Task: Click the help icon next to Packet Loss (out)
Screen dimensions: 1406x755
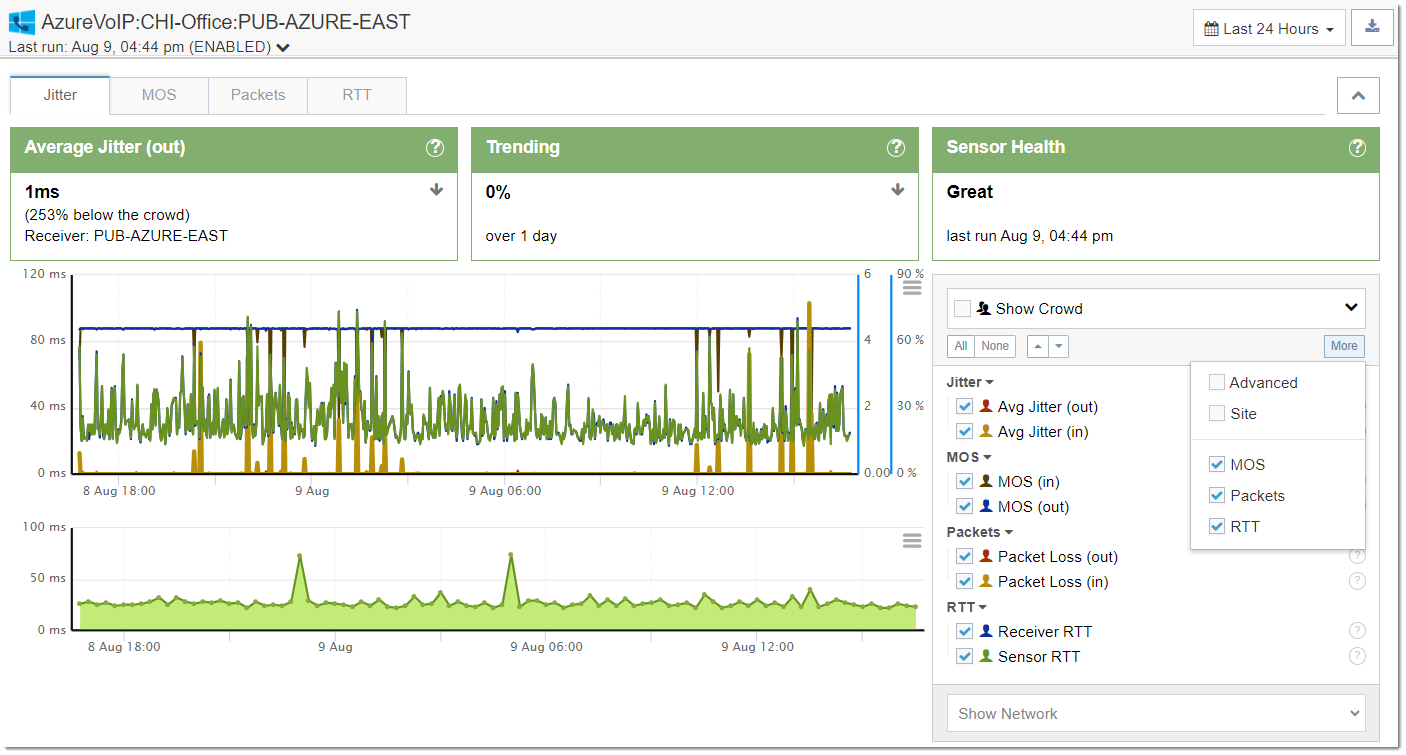Action: click(1357, 556)
